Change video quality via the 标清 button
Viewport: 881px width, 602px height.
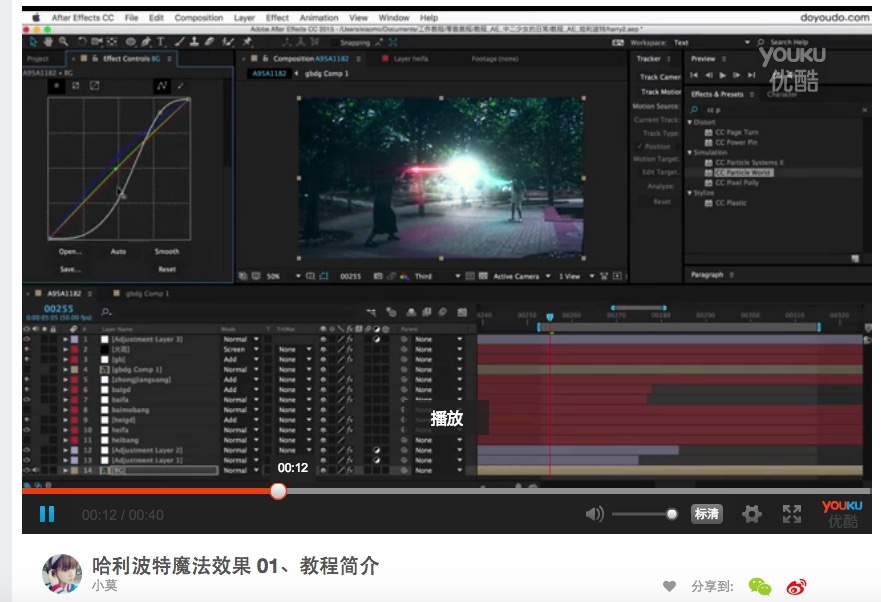(x=706, y=514)
